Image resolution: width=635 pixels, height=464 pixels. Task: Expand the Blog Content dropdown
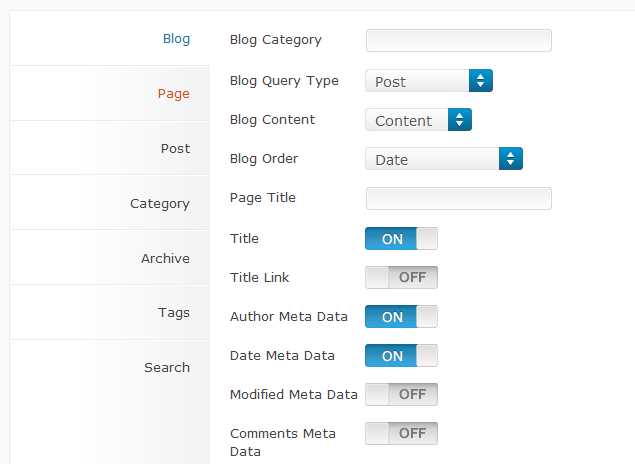tap(418, 120)
